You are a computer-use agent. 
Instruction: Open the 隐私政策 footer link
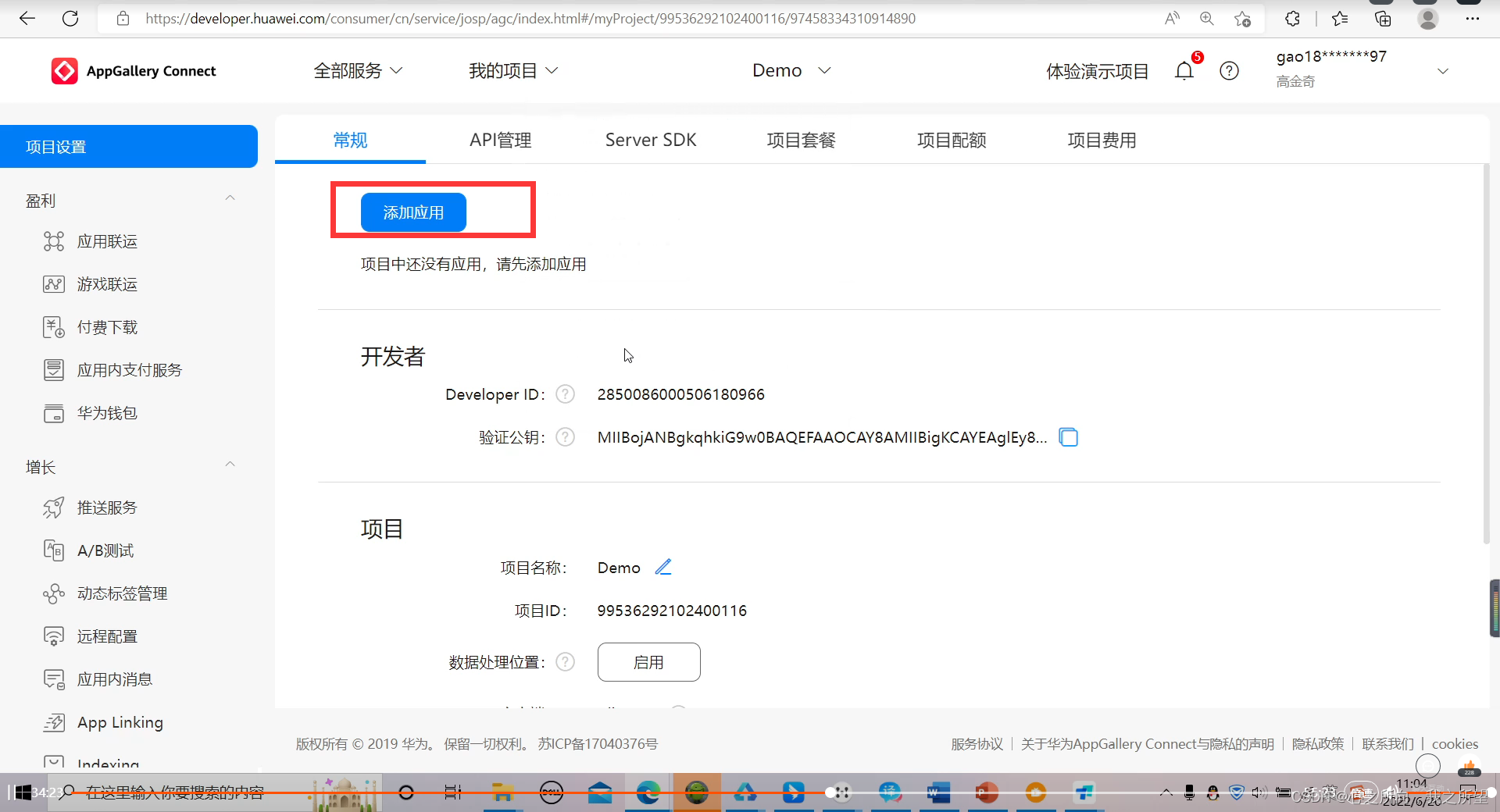(x=1318, y=744)
